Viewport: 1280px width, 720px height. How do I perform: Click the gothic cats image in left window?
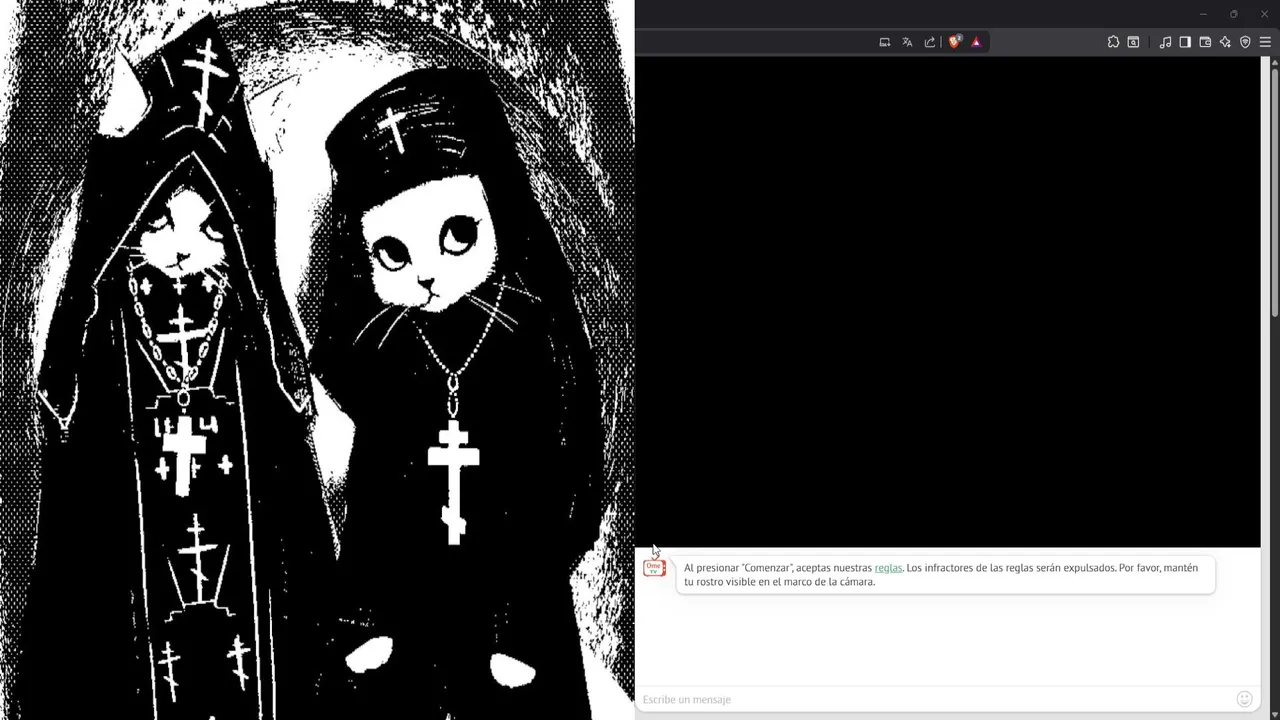coord(317,360)
